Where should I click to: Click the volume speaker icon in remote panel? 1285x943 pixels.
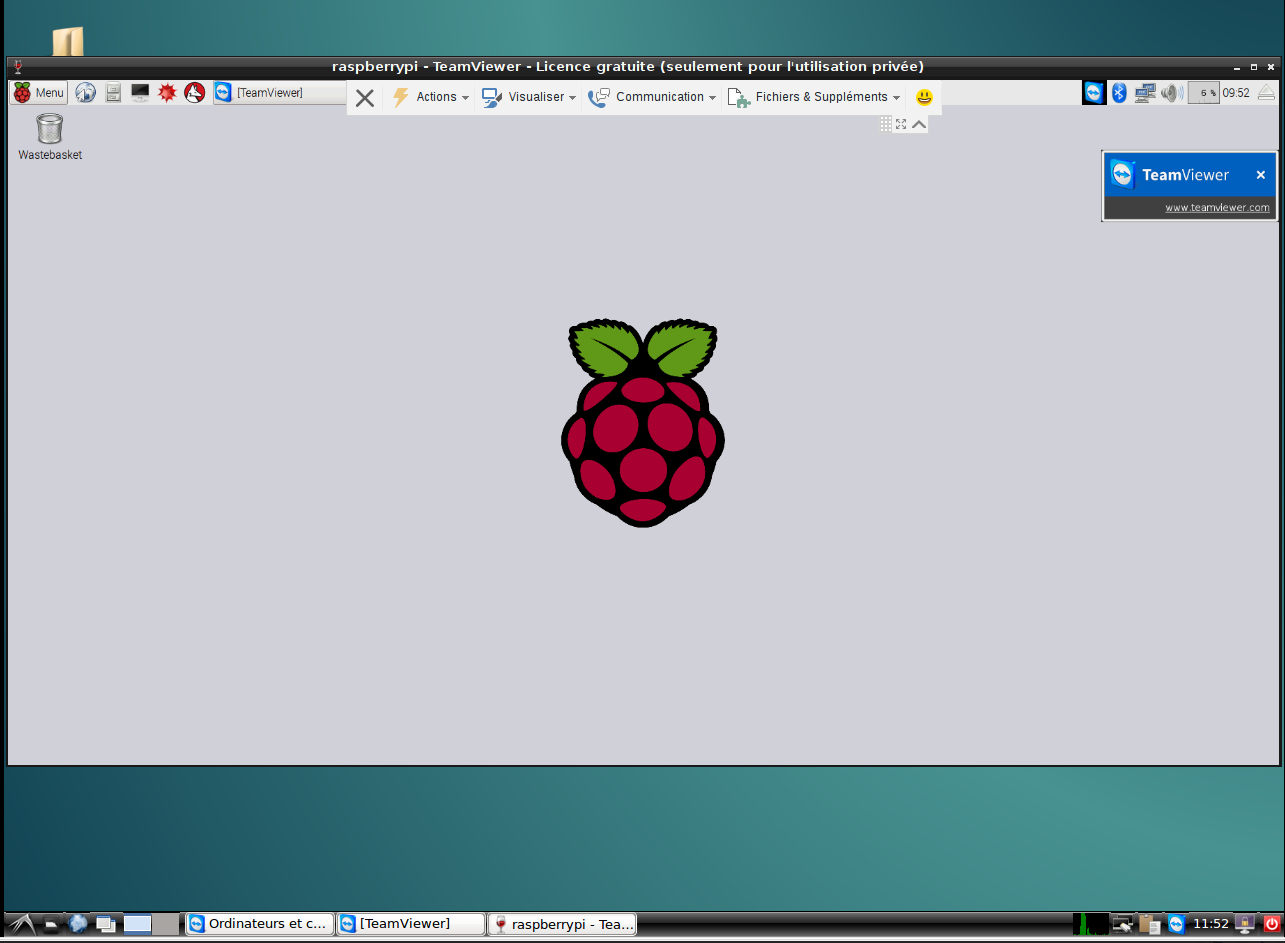(x=1172, y=93)
